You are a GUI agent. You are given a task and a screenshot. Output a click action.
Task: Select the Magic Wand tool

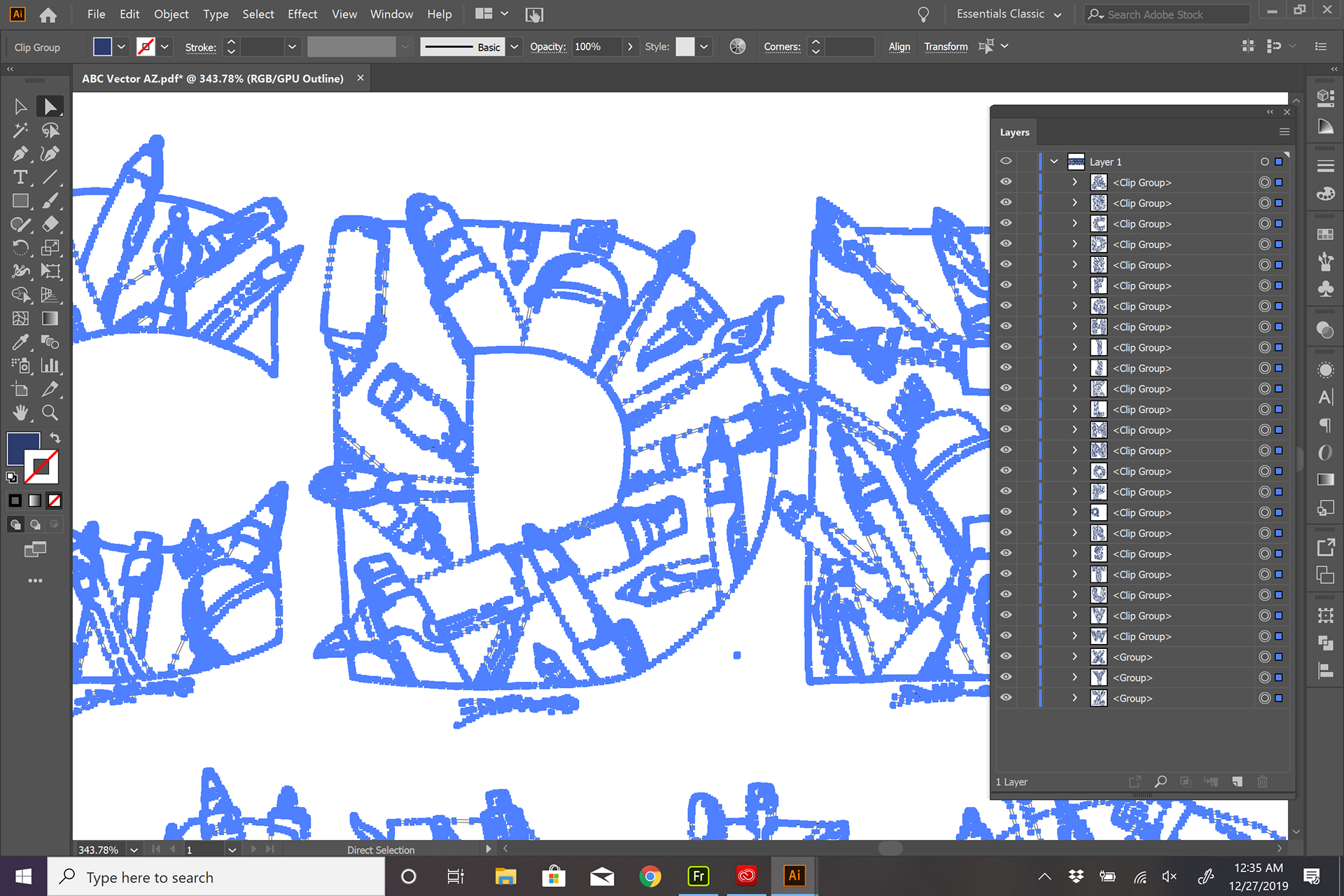(x=20, y=131)
